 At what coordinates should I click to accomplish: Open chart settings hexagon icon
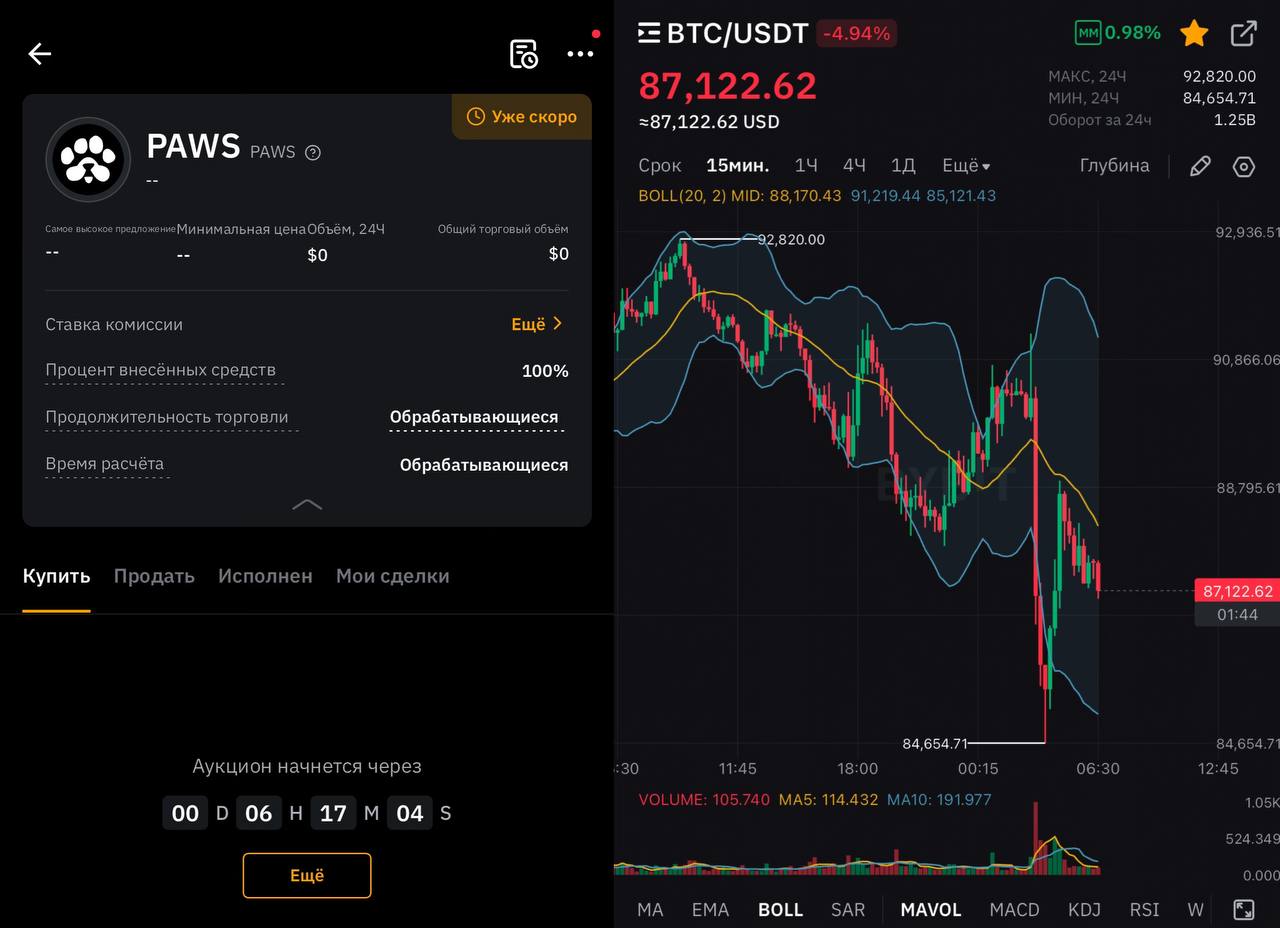[x=1243, y=166]
